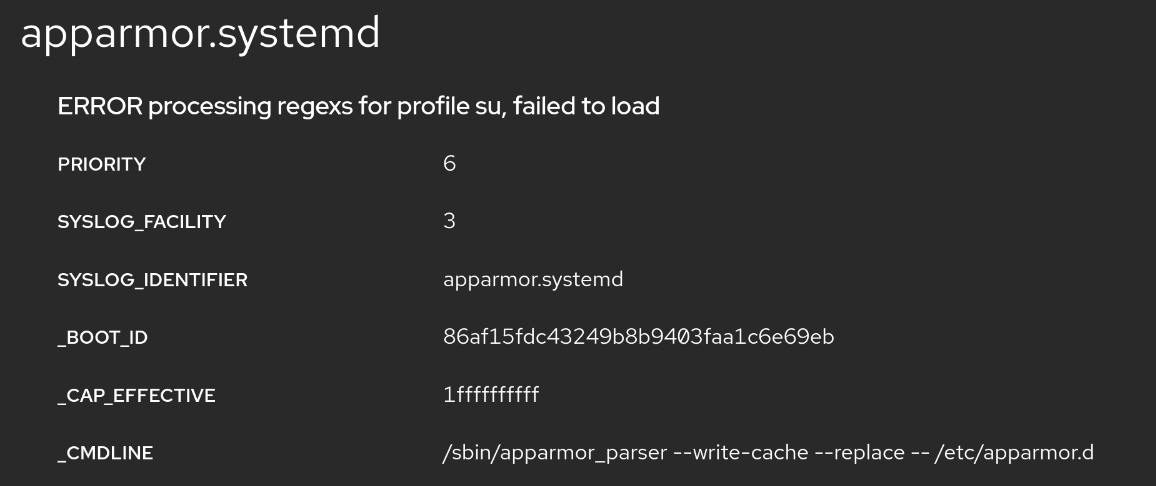1156x486 pixels.
Task: Select the 1ffffffffff capability value
Action: pos(491,395)
